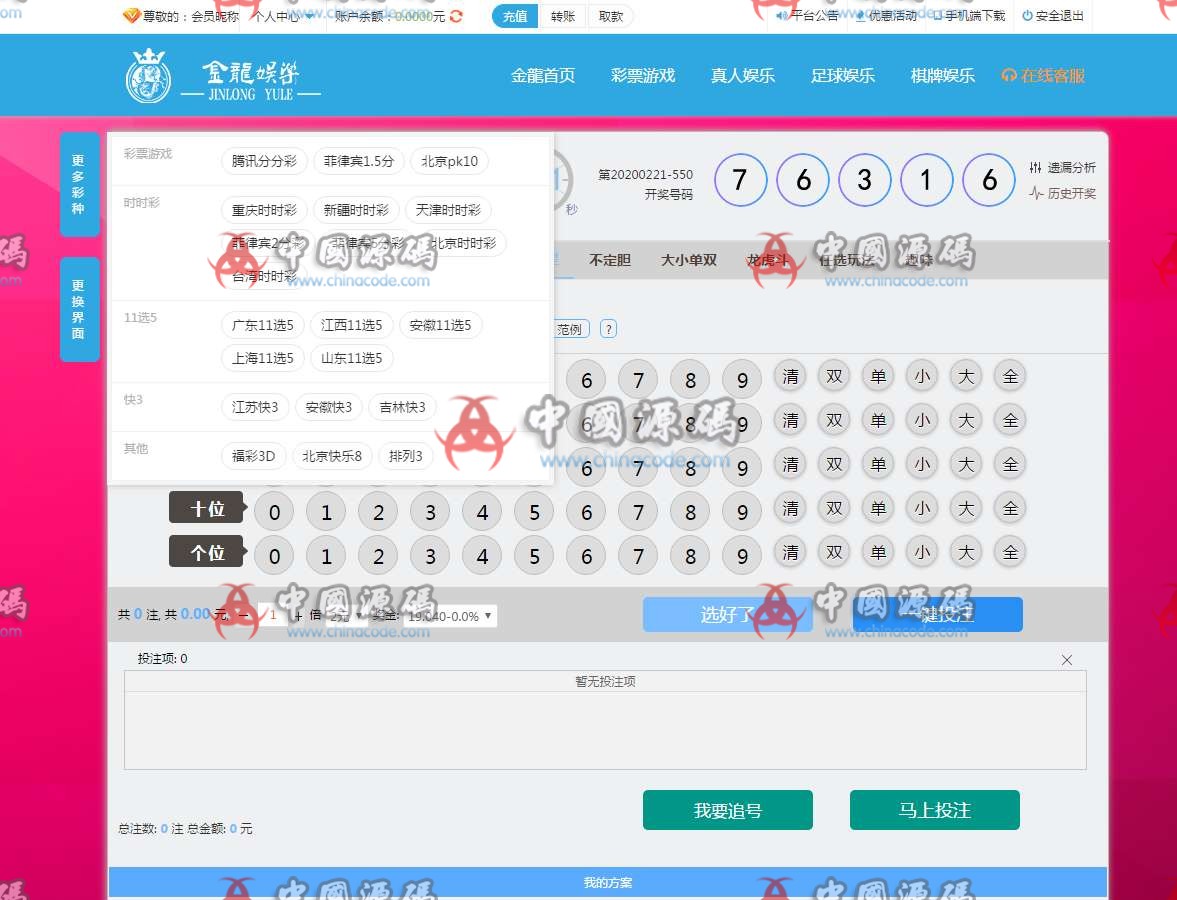The image size is (1177, 900).
Task: Click 双 in the 个位 row
Action: [x=834, y=553]
